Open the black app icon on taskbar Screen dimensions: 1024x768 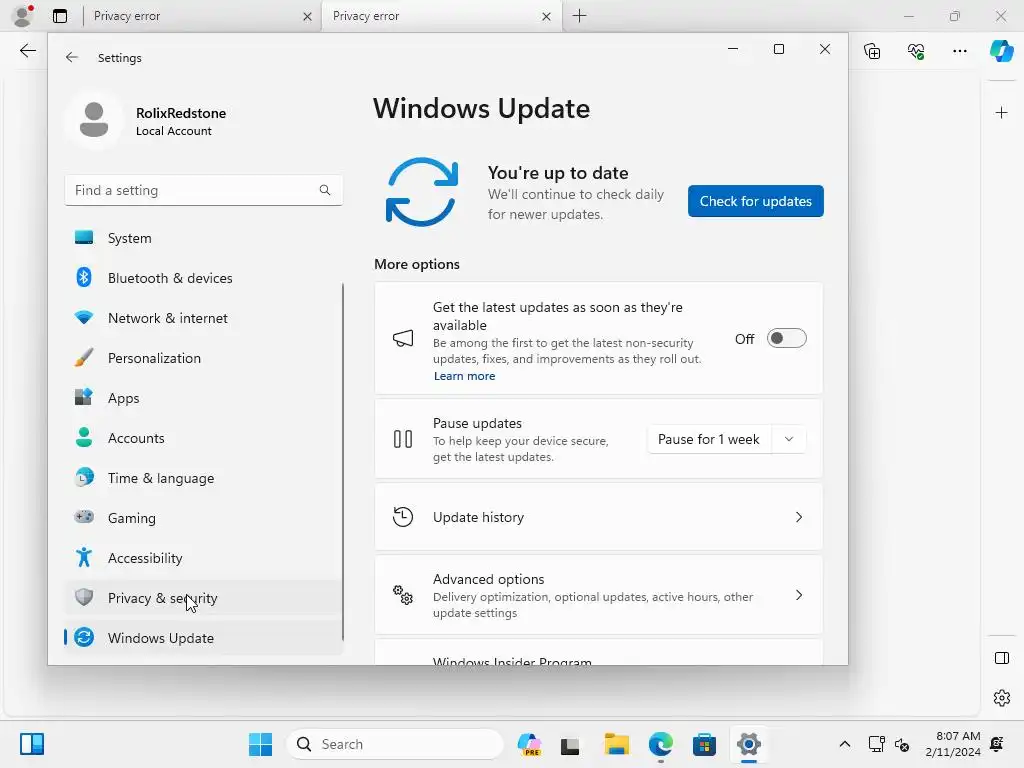point(570,744)
